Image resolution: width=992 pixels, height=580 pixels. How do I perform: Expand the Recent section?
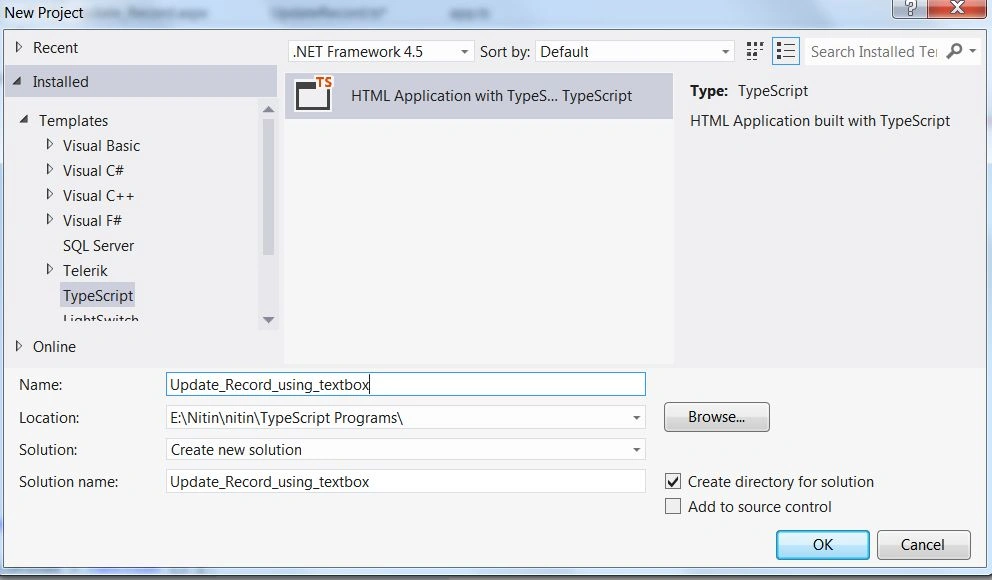click(18, 47)
